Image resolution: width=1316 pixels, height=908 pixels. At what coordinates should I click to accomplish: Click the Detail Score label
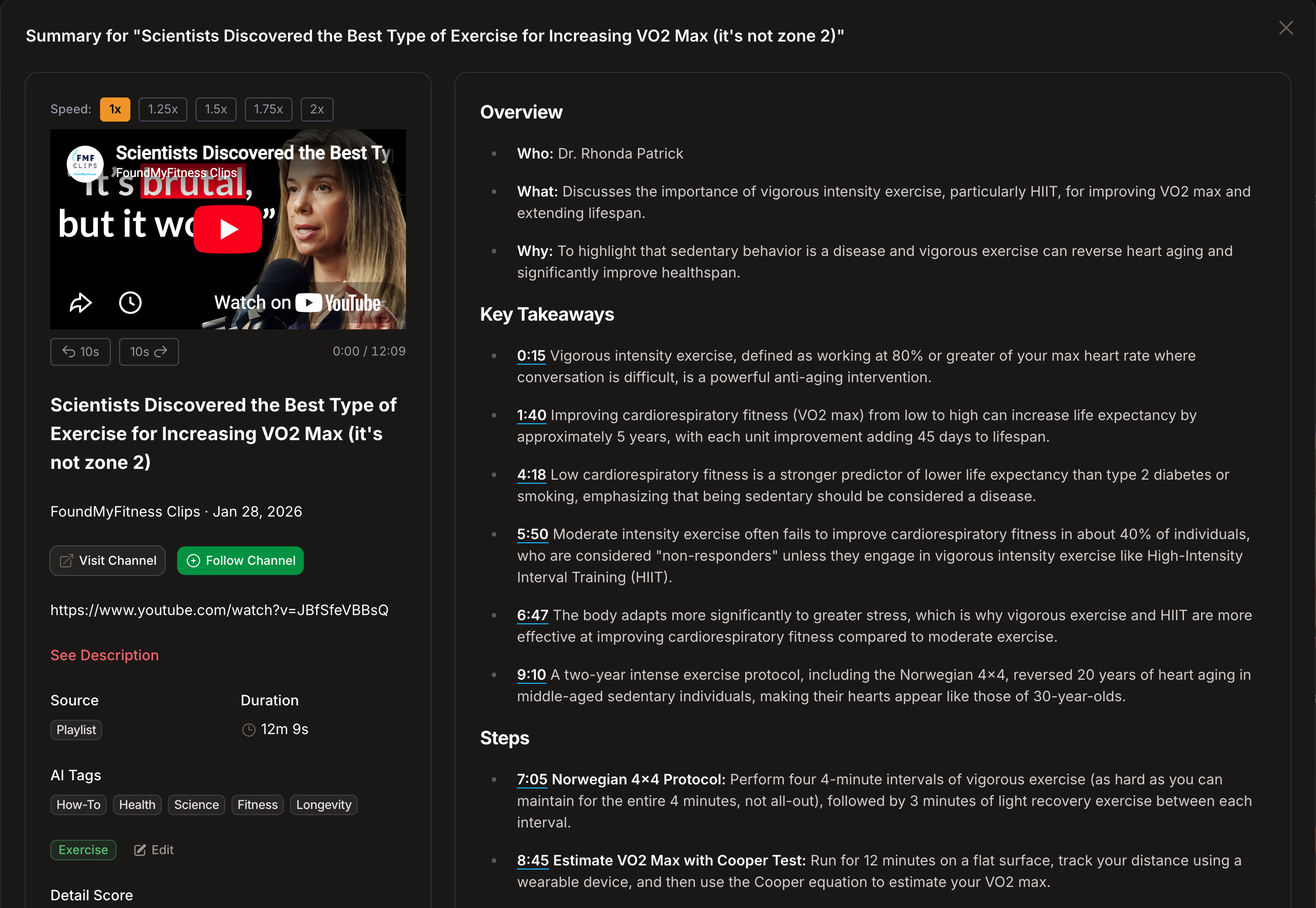[92, 896]
